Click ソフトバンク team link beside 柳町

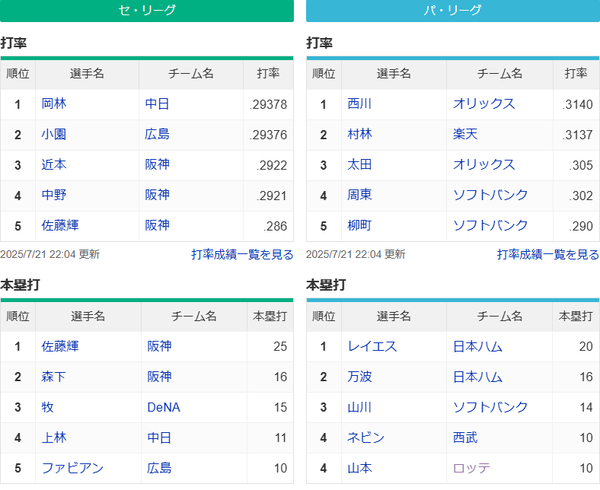point(490,226)
